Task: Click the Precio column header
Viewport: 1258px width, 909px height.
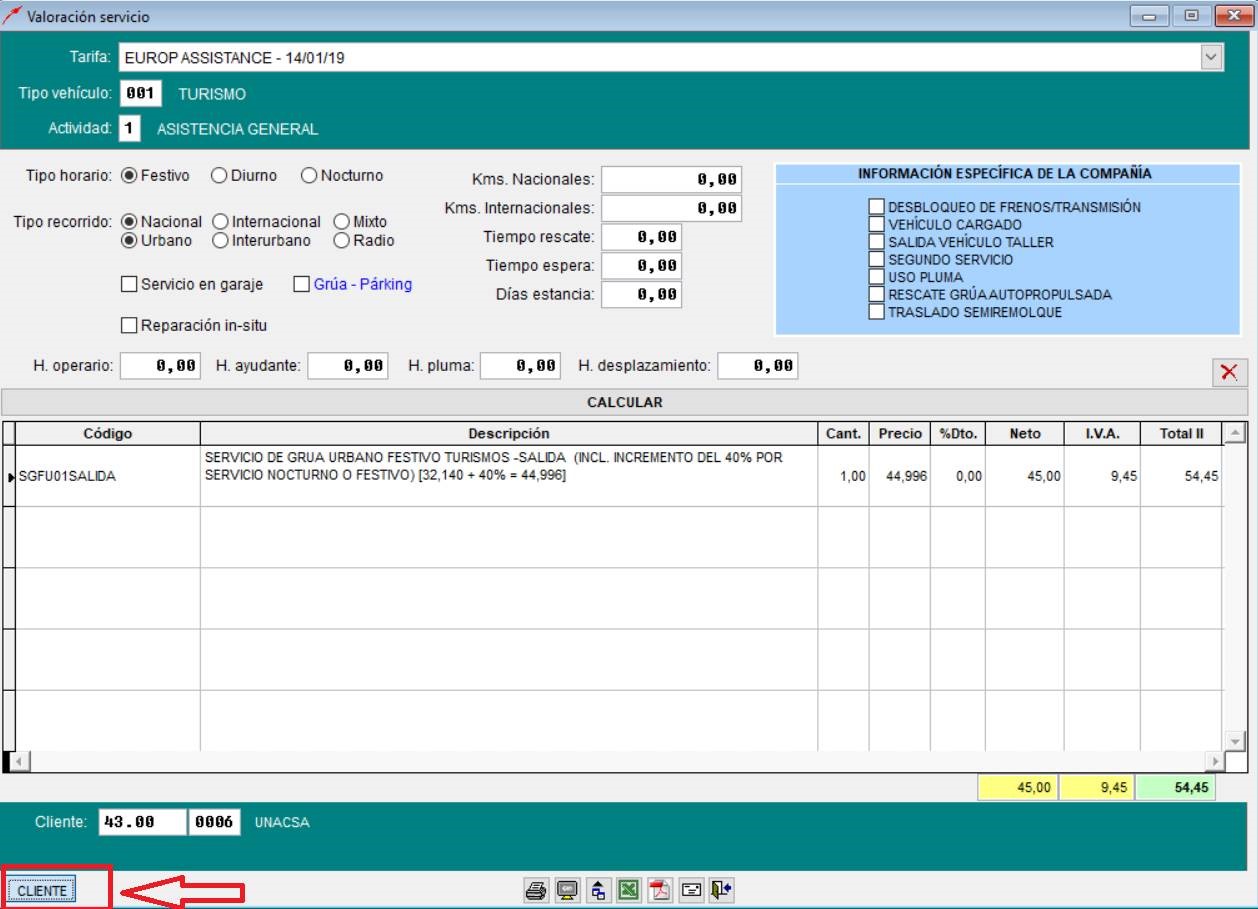Action: pyautogui.click(x=900, y=433)
